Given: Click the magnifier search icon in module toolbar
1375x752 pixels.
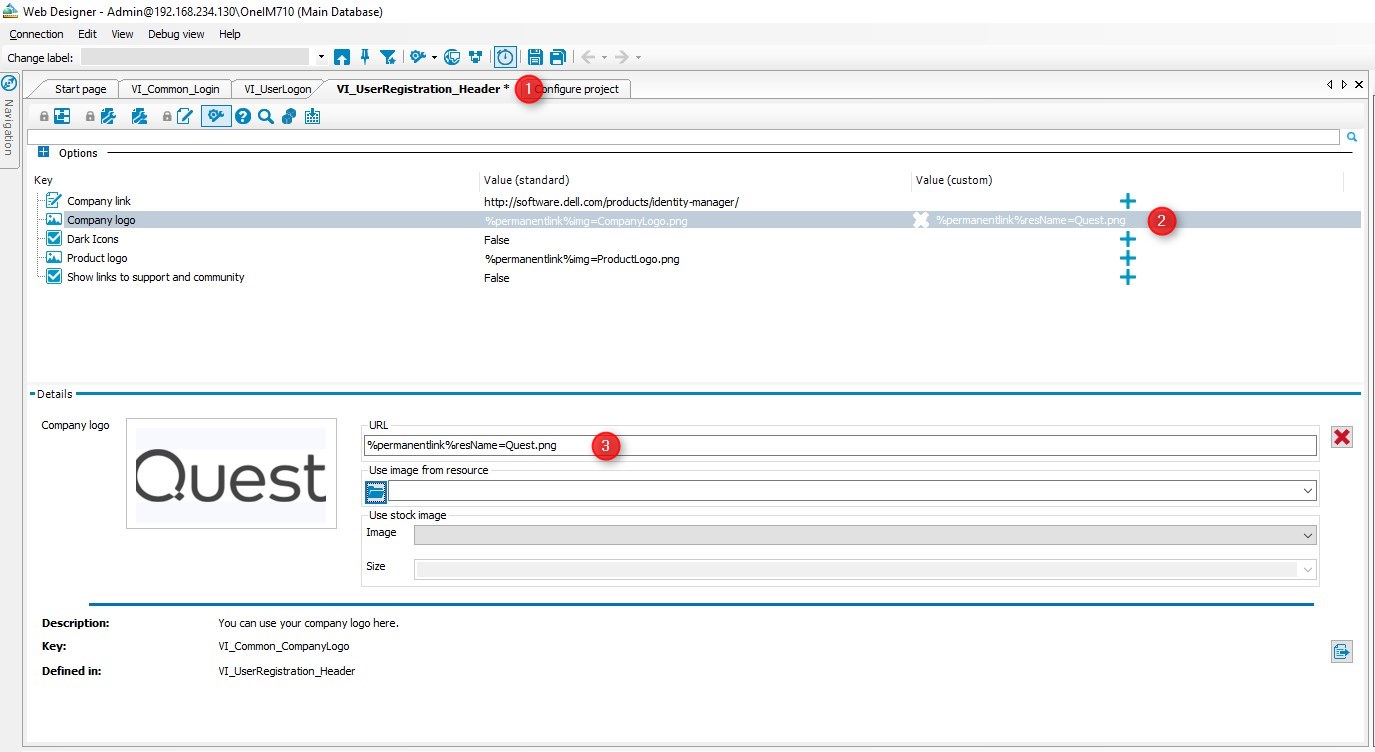Looking at the screenshot, I should [265, 117].
